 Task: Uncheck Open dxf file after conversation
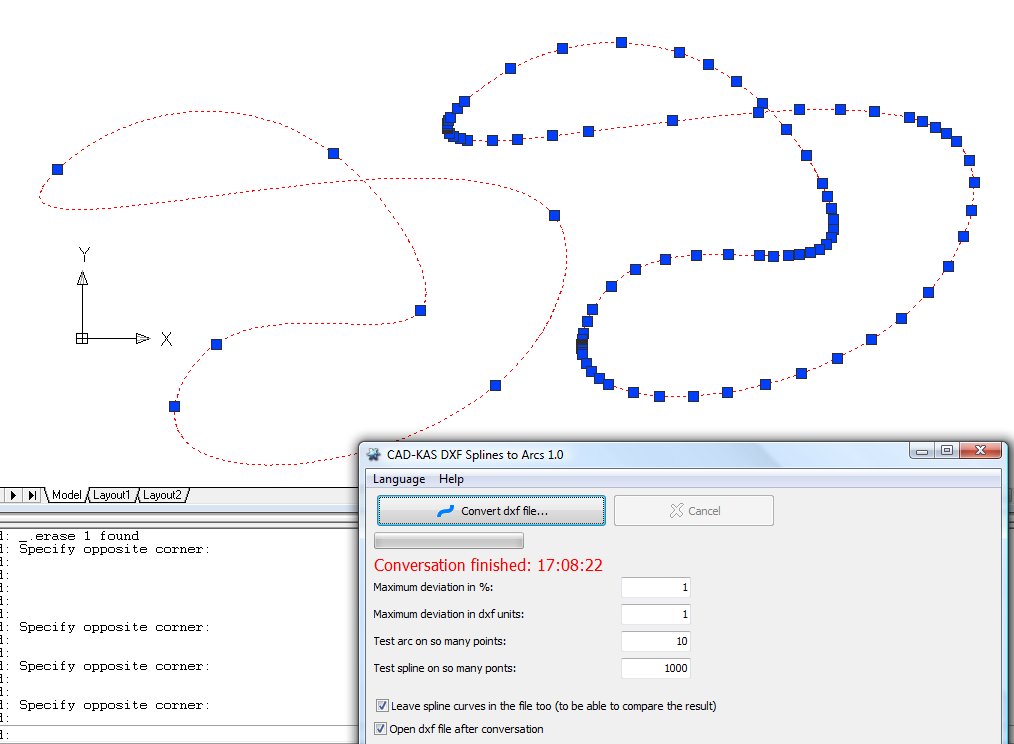click(383, 729)
